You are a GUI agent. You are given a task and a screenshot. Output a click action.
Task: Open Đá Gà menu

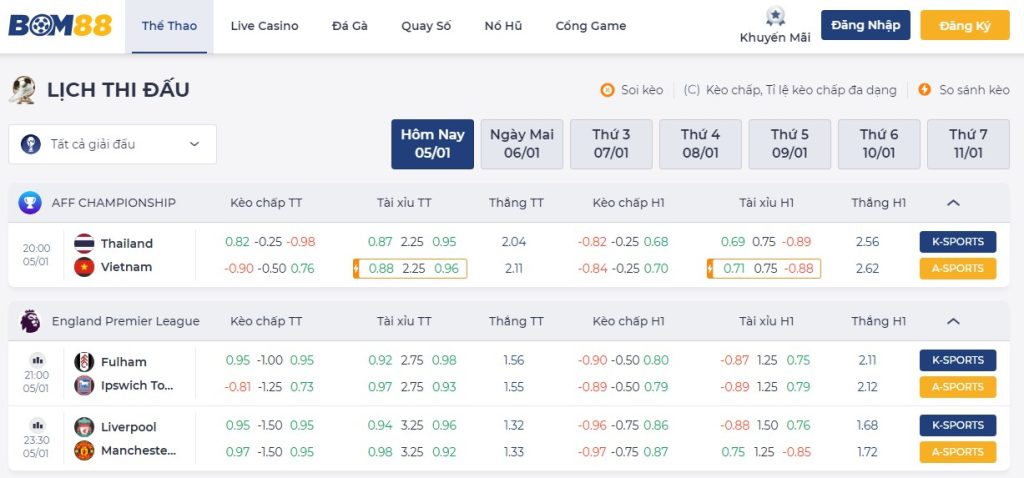tap(350, 26)
